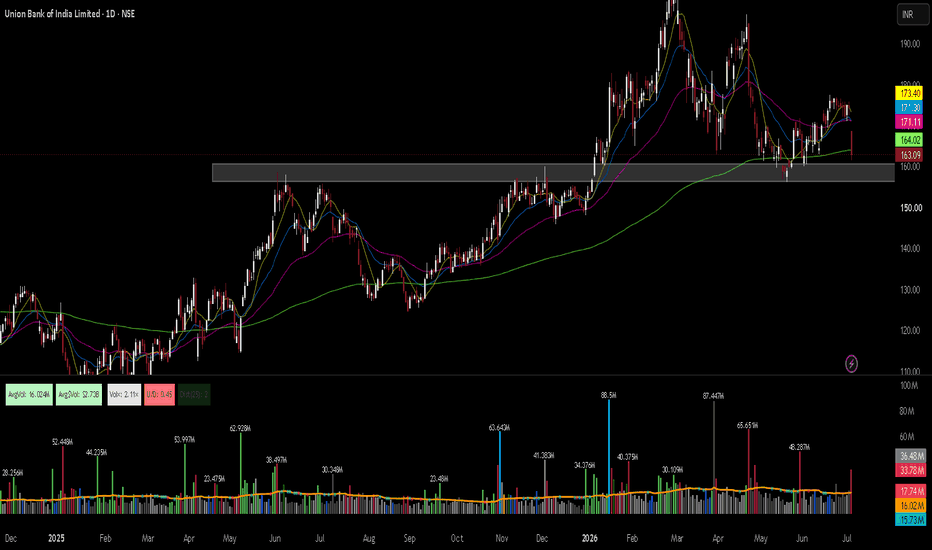Click the 80M volume axis tick
The image size is (932, 550).
906,411
